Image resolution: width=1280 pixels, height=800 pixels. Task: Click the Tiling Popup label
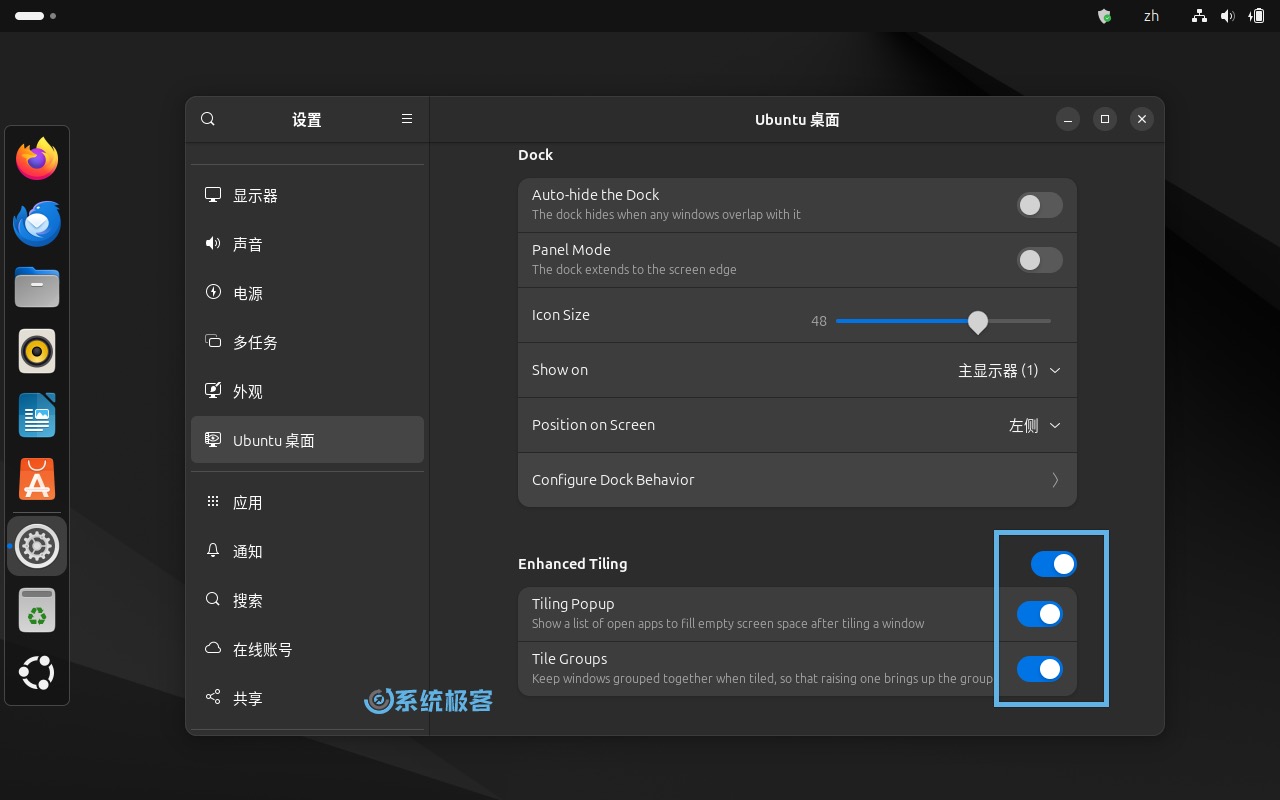pos(573,604)
